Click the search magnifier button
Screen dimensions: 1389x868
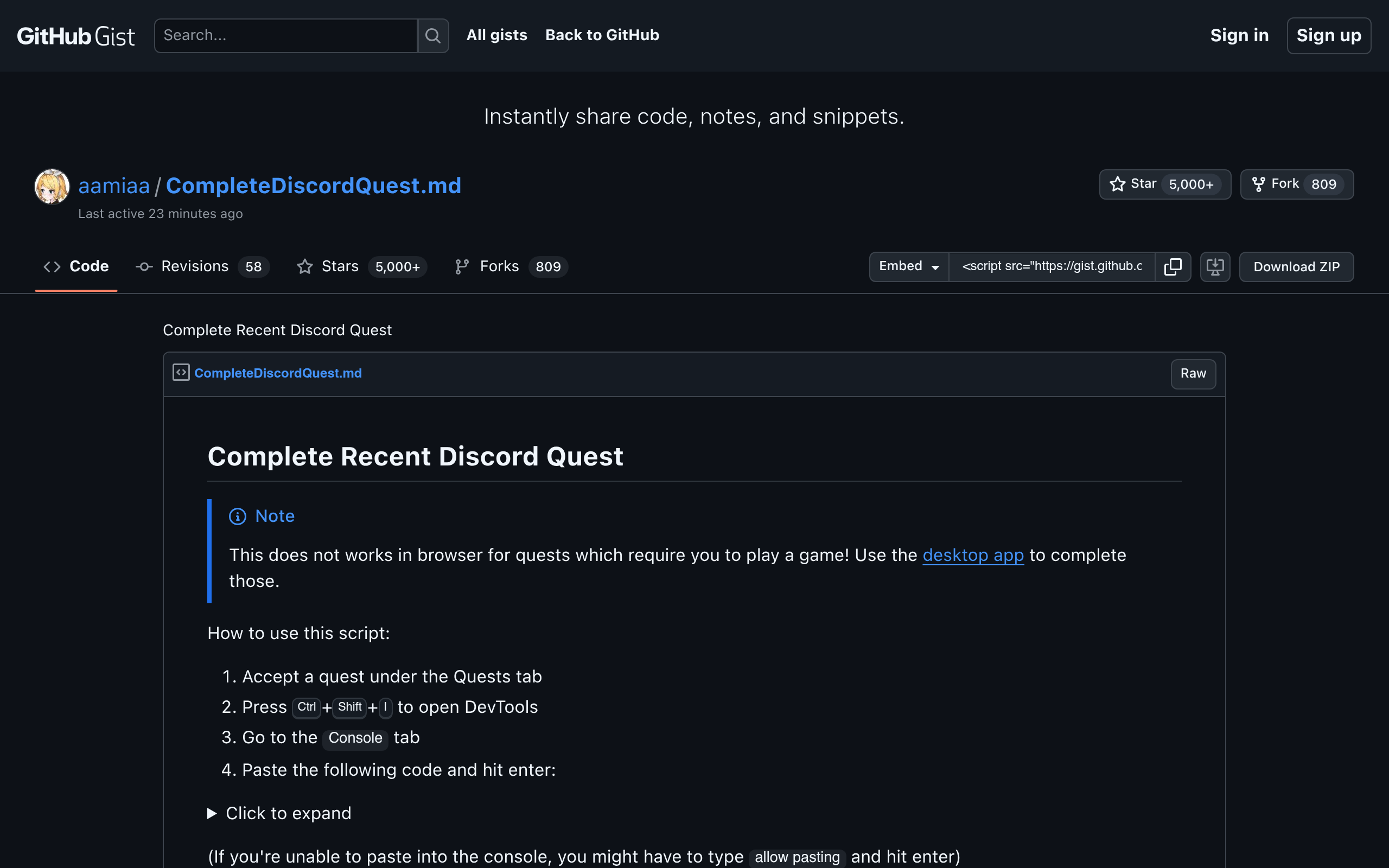pyautogui.click(x=433, y=36)
